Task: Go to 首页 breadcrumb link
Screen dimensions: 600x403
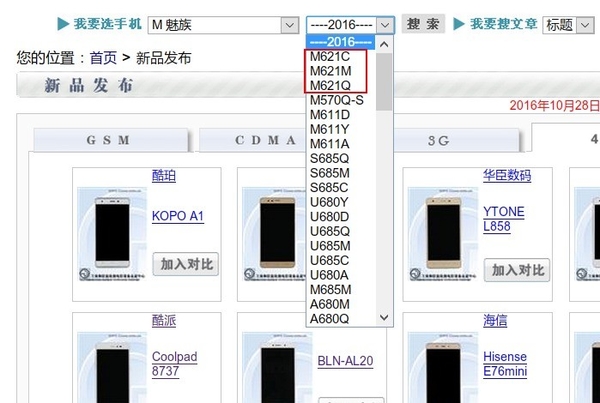Action: click(x=103, y=58)
